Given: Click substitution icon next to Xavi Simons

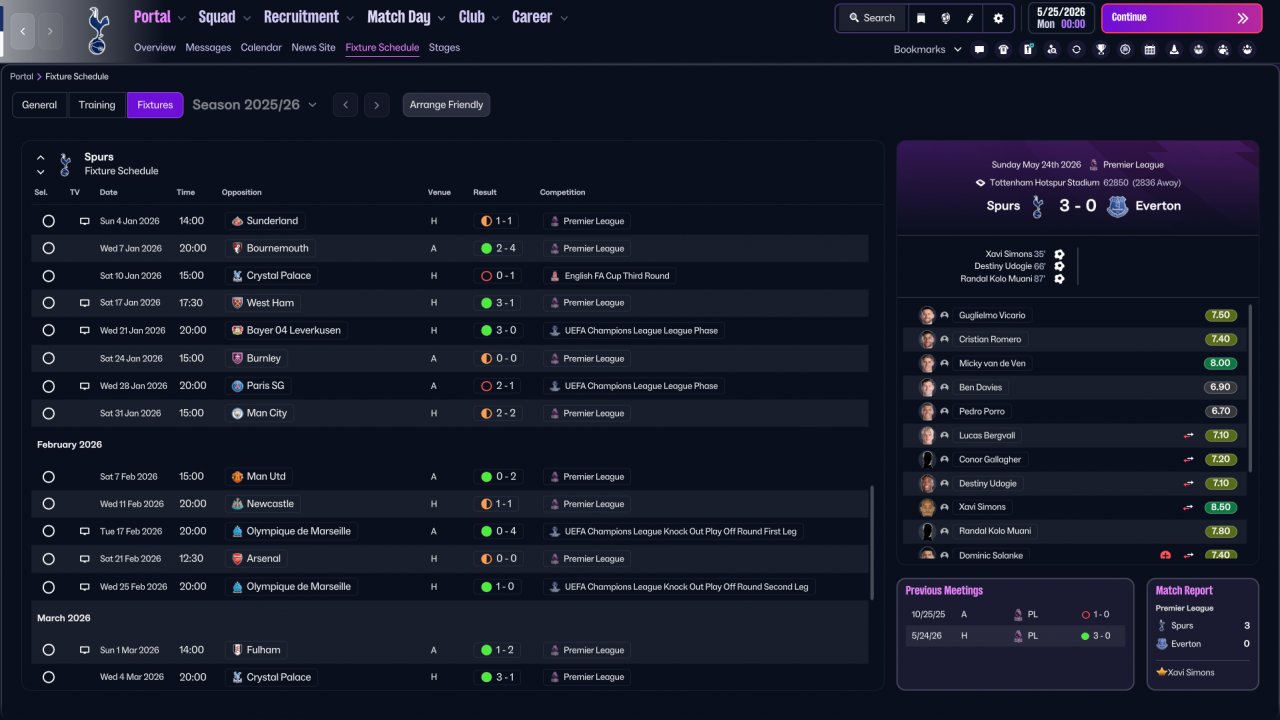Looking at the screenshot, I should pos(1189,507).
